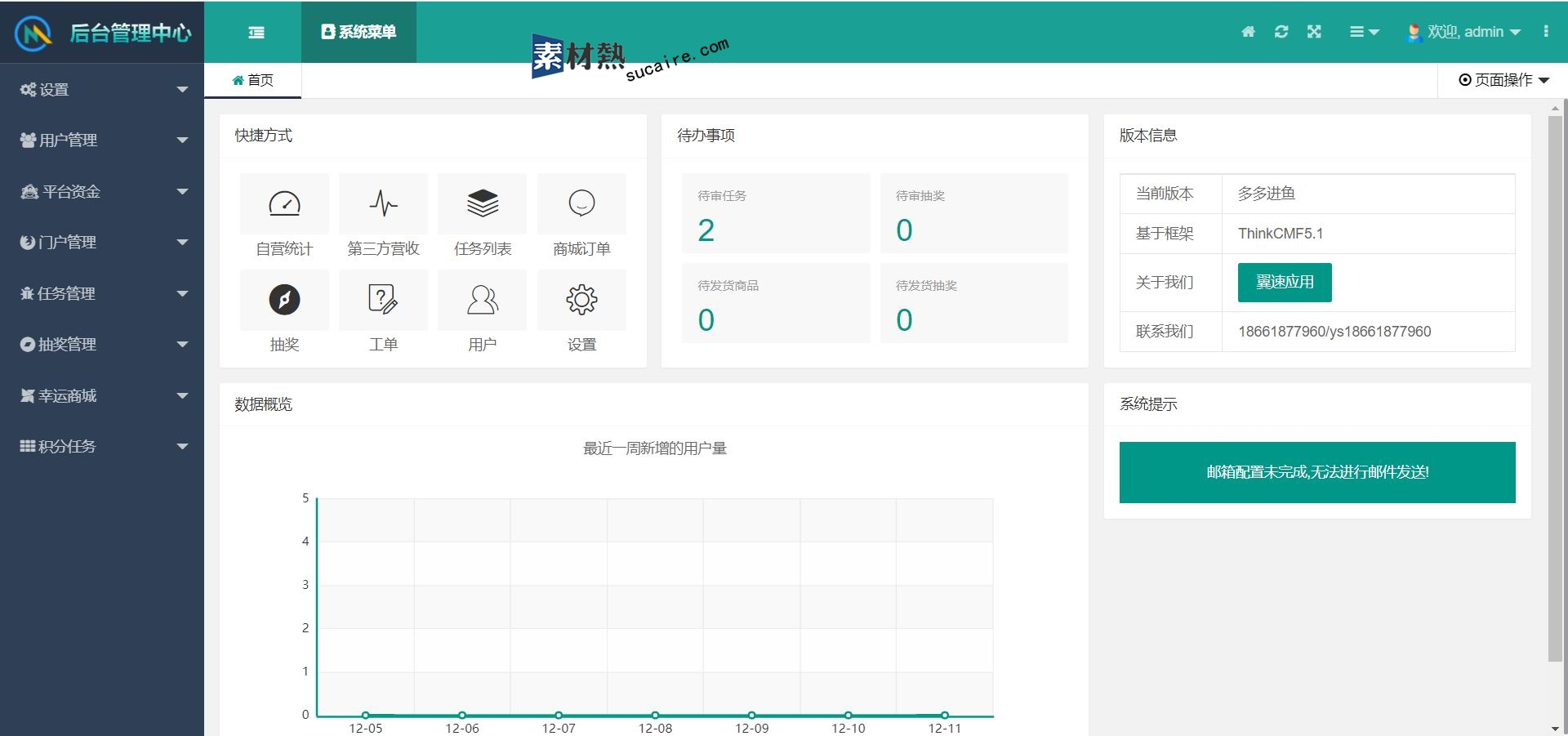This screenshot has height=736, width=1568.
Task: Expand the 幸运商城 sidebar menu
Action: pyautogui.click(x=102, y=395)
